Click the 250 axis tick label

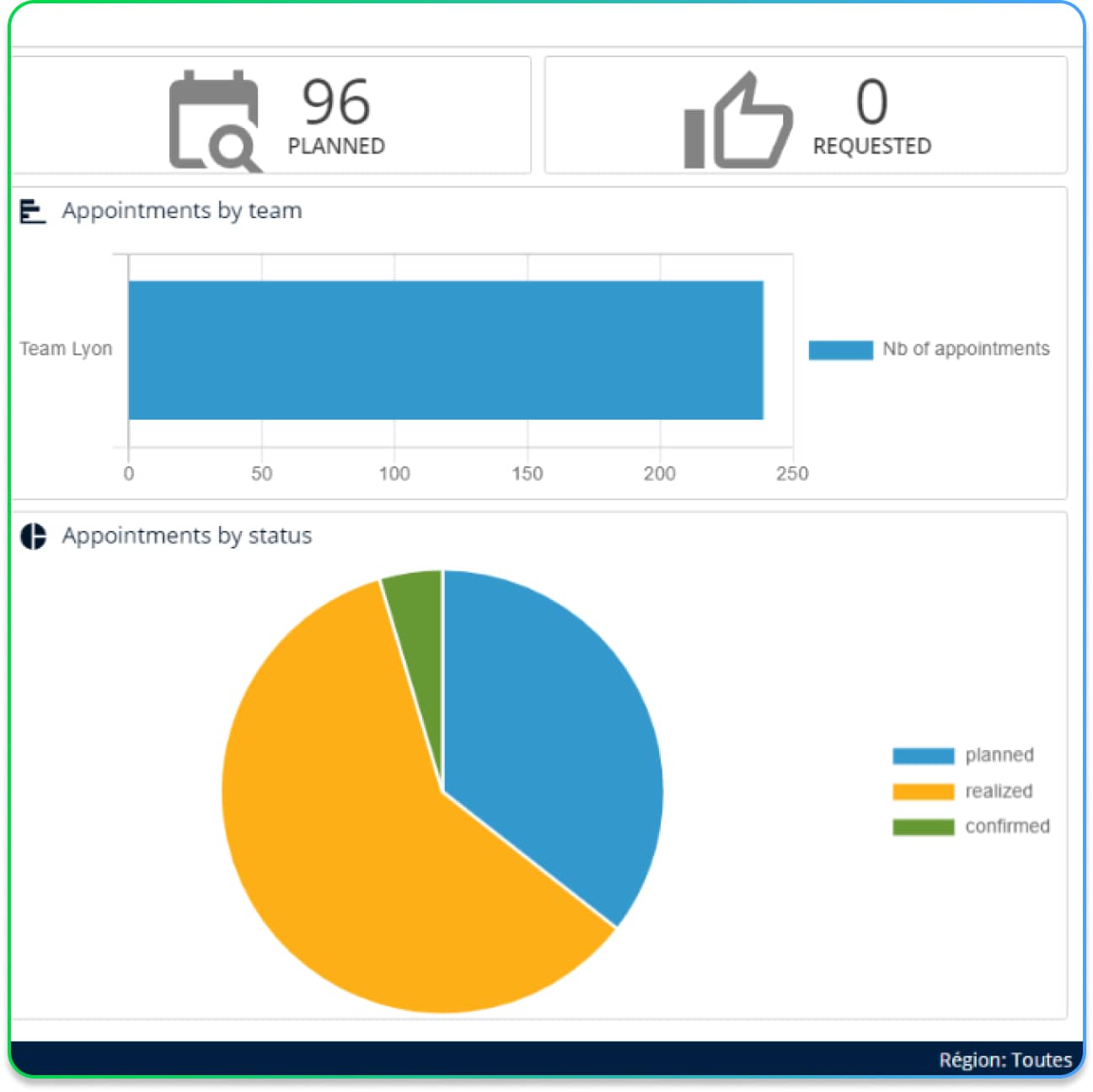tap(792, 474)
